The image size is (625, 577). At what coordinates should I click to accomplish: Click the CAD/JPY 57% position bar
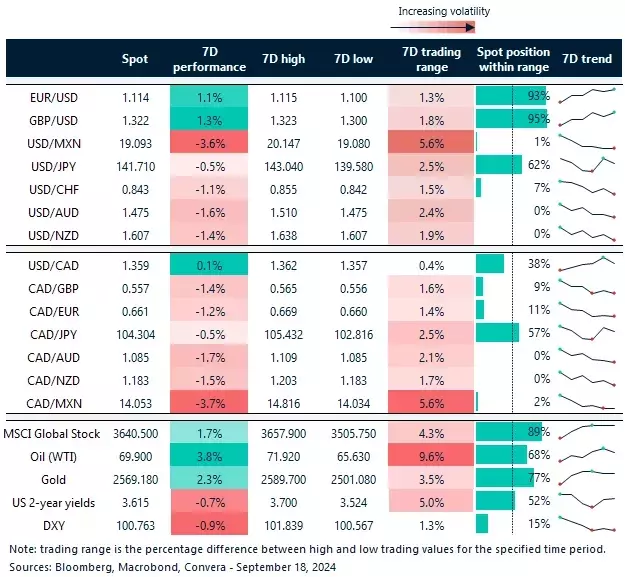498,332
